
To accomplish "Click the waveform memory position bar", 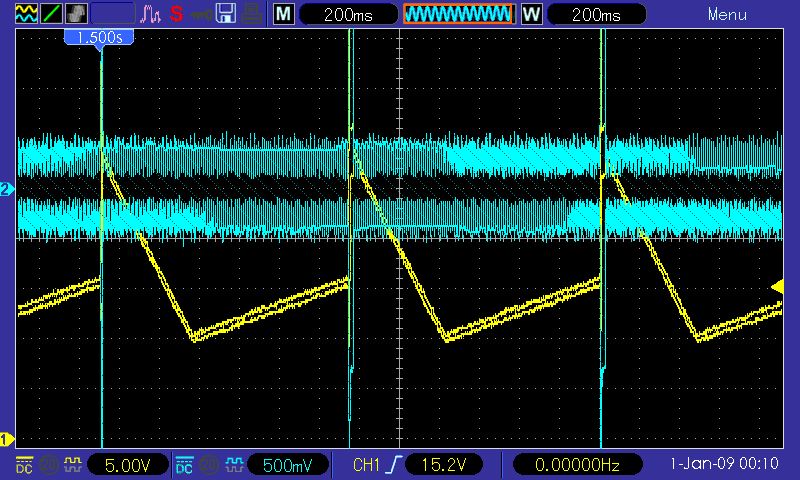I will 459,14.
